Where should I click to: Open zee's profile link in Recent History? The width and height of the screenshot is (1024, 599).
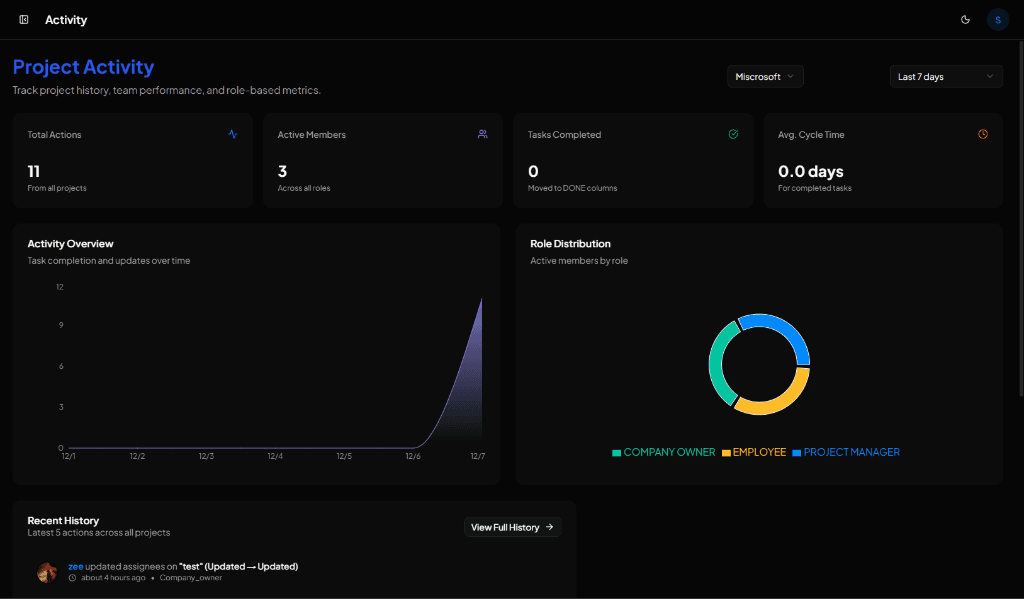(x=77, y=566)
